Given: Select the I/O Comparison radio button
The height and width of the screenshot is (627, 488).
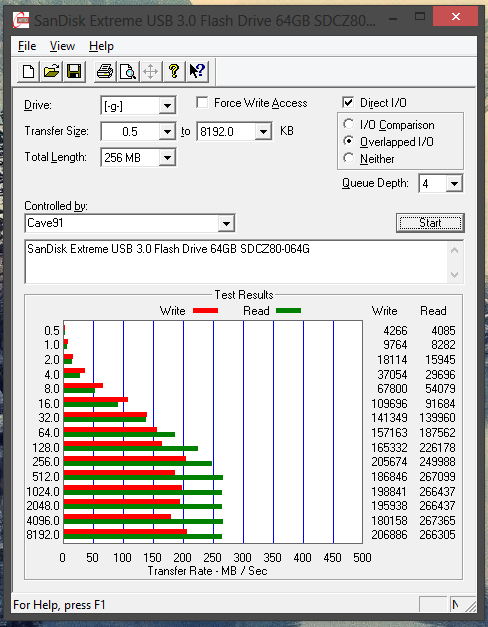Looking at the screenshot, I should pyautogui.click(x=348, y=124).
